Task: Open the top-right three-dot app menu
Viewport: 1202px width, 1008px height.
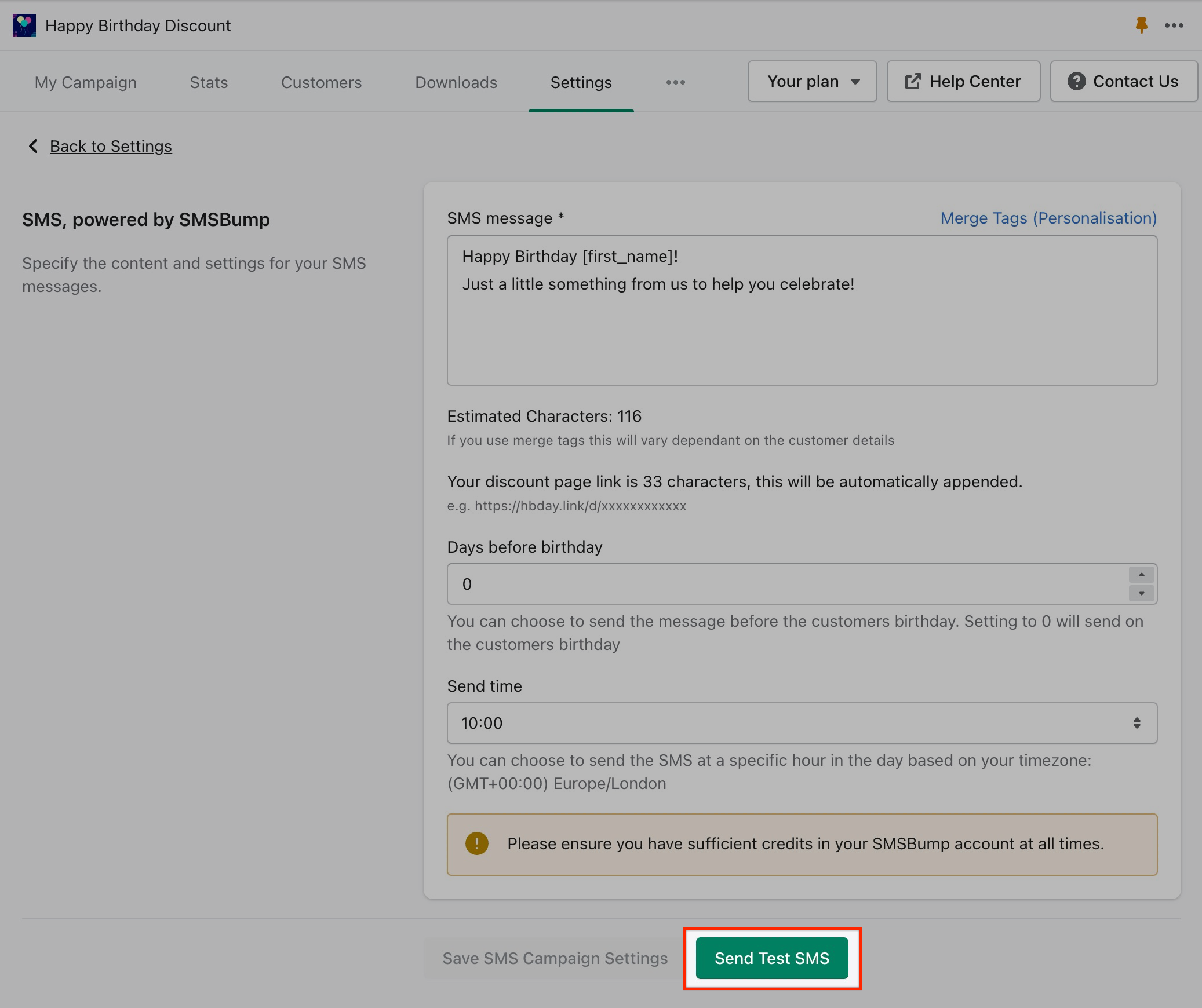Action: (1174, 25)
